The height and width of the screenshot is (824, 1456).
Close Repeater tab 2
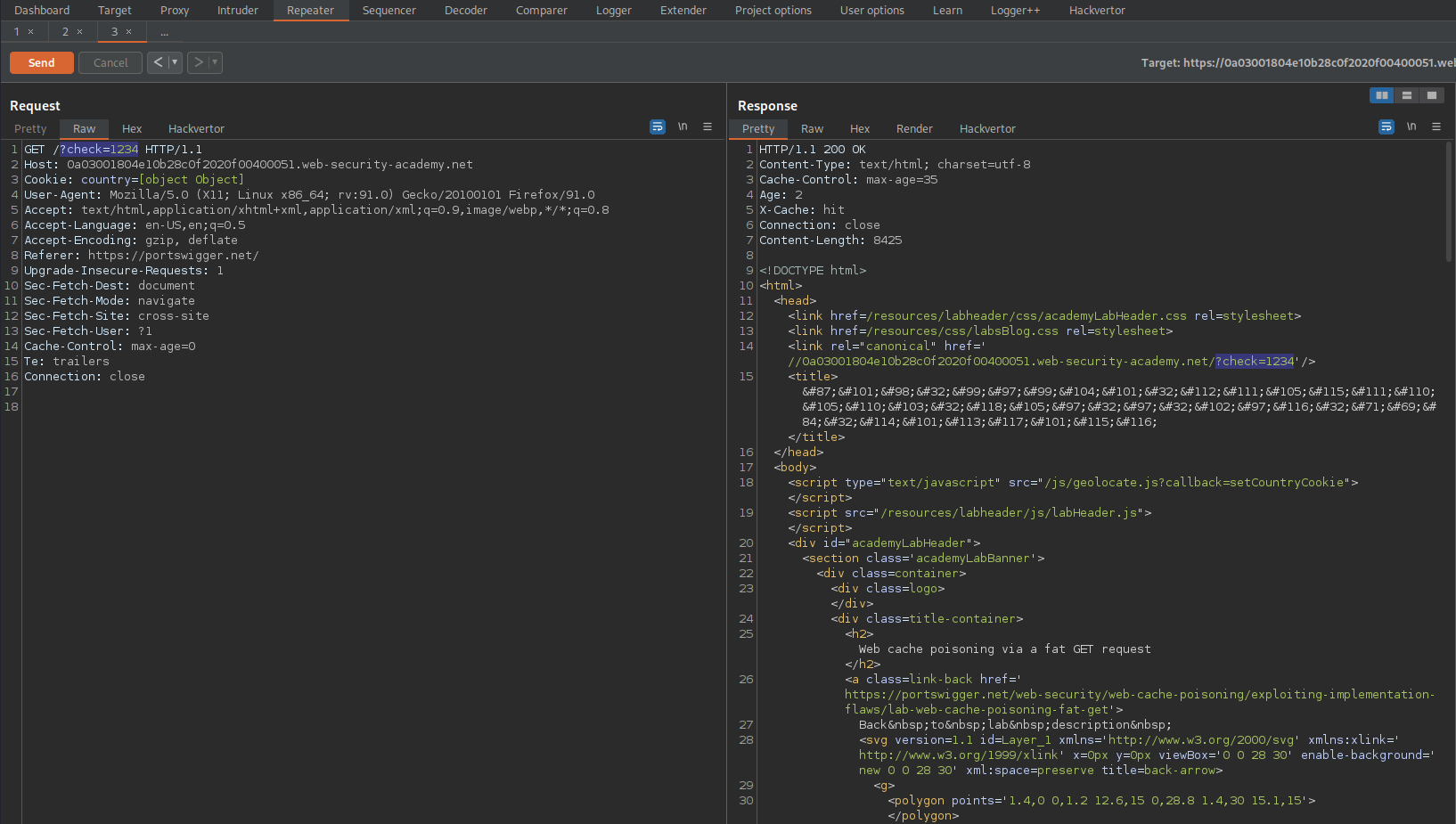(x=80, y=32)
